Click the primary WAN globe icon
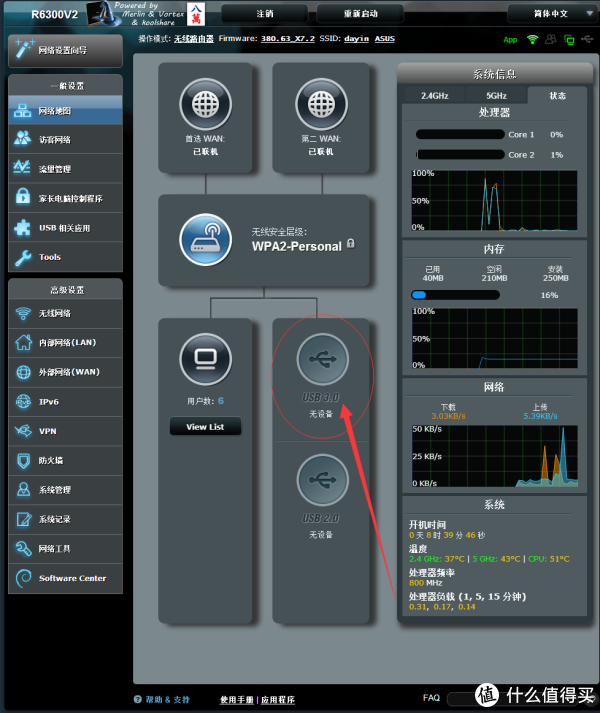The height and width of the screenshot is (713, 600). (205, 103)
